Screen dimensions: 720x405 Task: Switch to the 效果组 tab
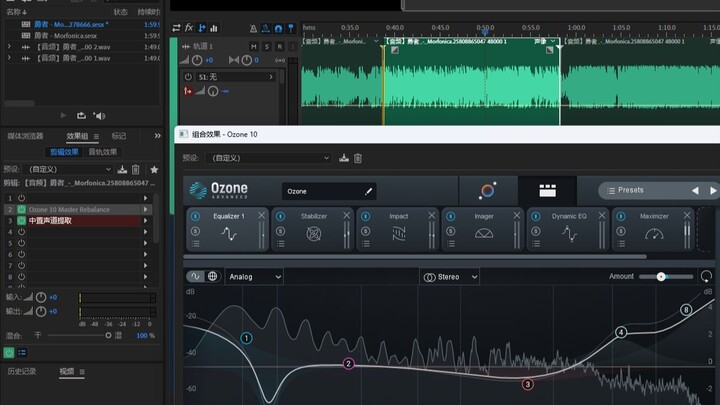tap(77, 136)
